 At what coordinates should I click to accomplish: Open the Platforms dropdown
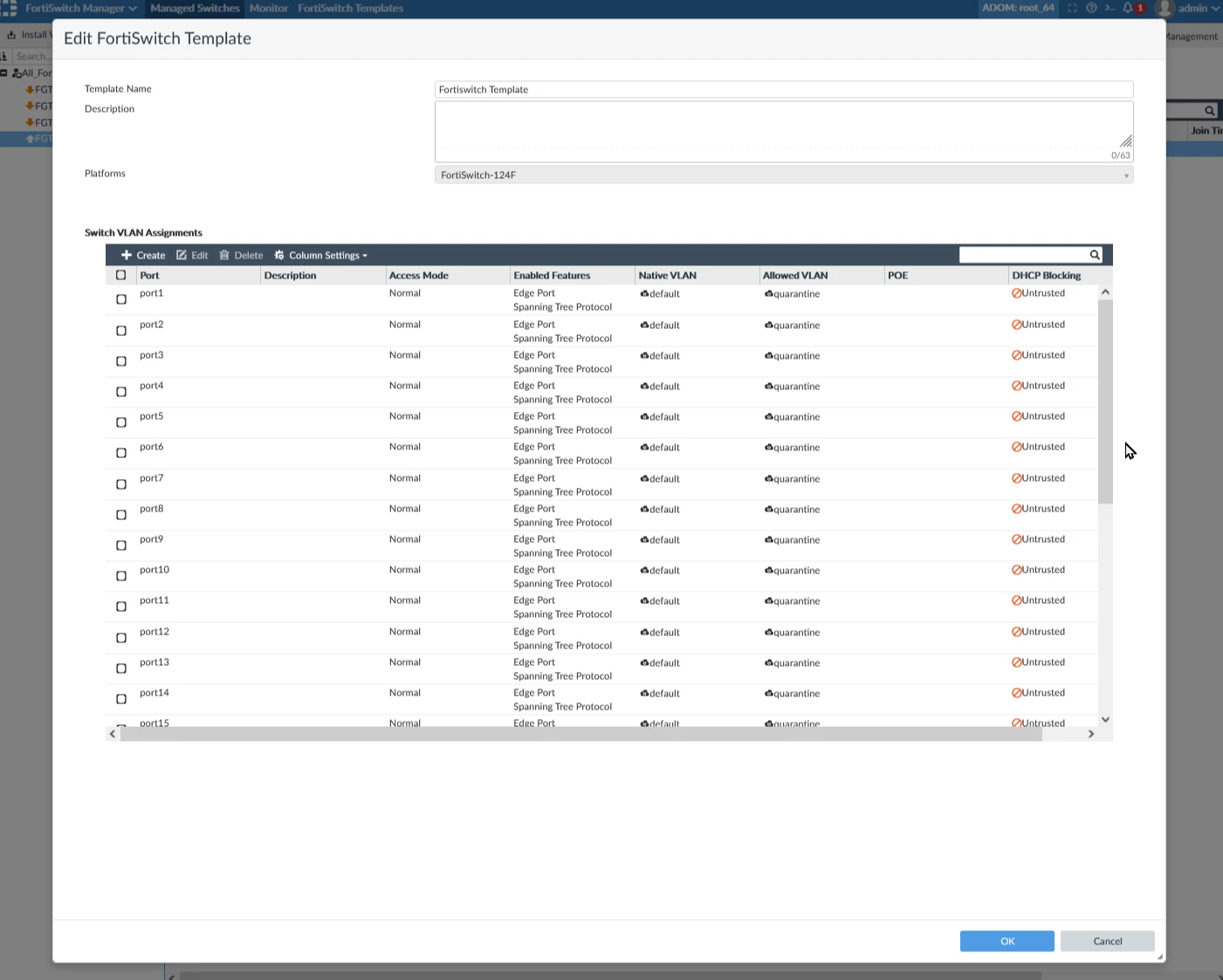[x=784, y=175]
